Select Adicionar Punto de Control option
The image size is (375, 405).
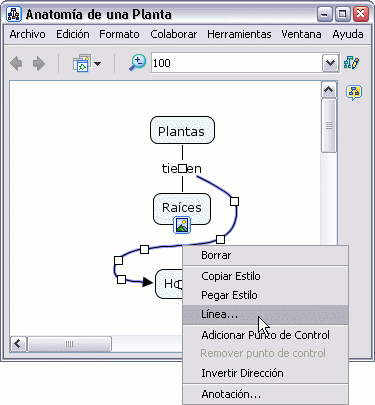265,335
